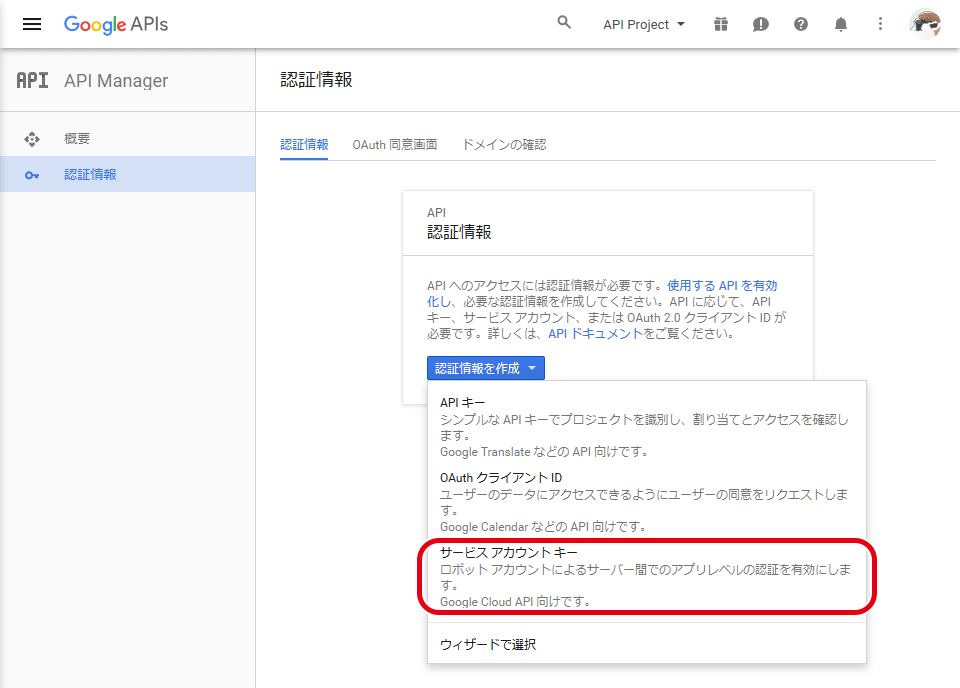Click the key icon beside 認証情報

tap(32, 176)
